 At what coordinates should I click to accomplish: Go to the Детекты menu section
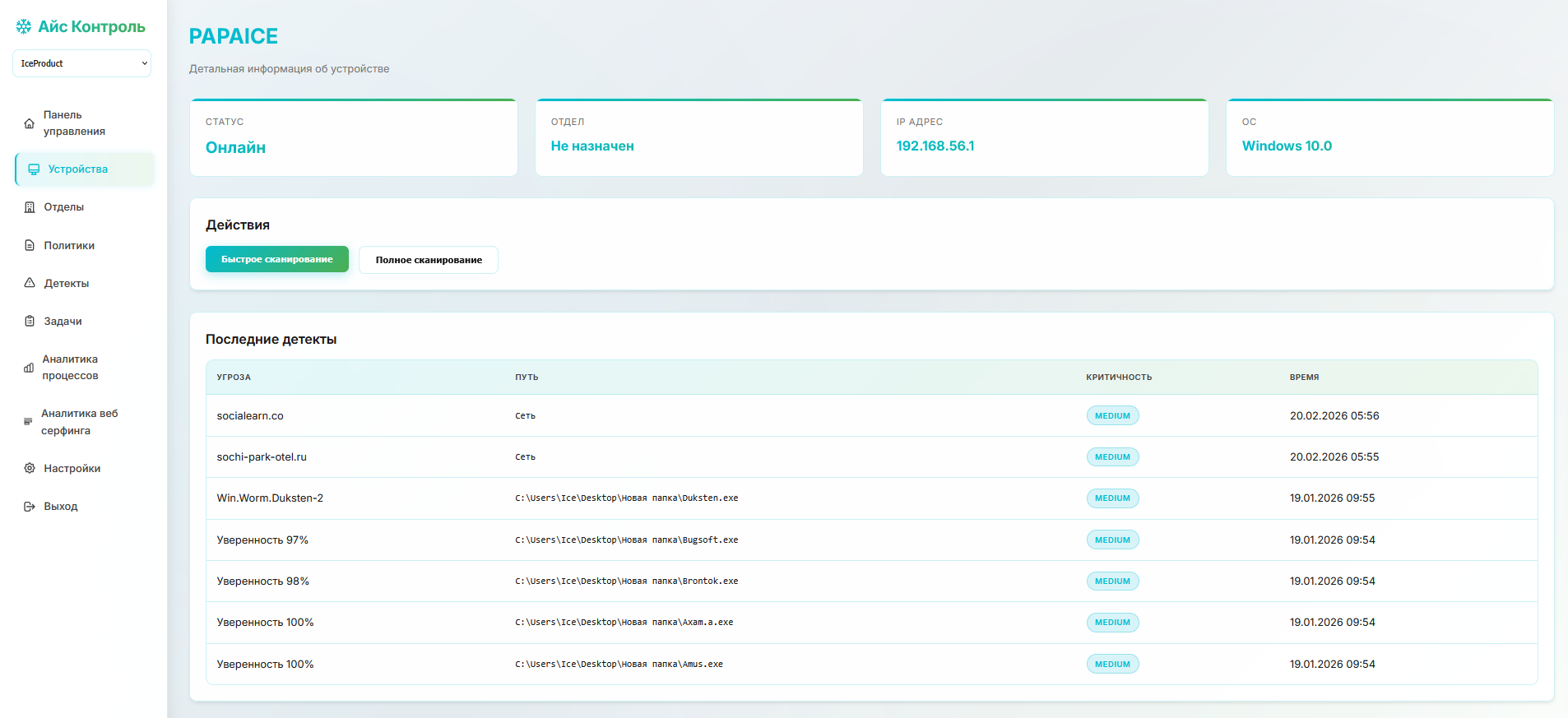coord(66,283)
